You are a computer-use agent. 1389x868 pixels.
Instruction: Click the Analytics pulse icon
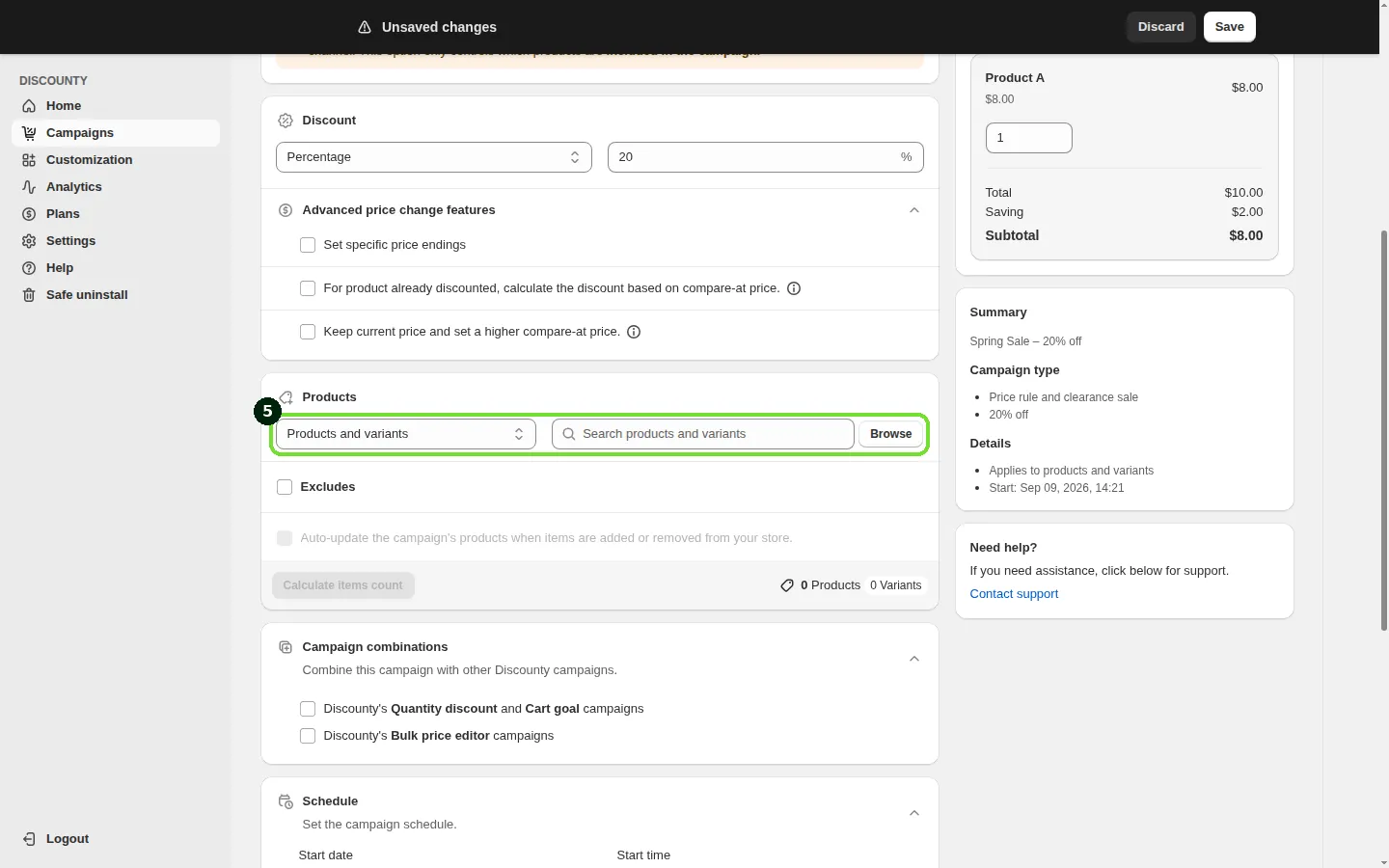(29, 187)
